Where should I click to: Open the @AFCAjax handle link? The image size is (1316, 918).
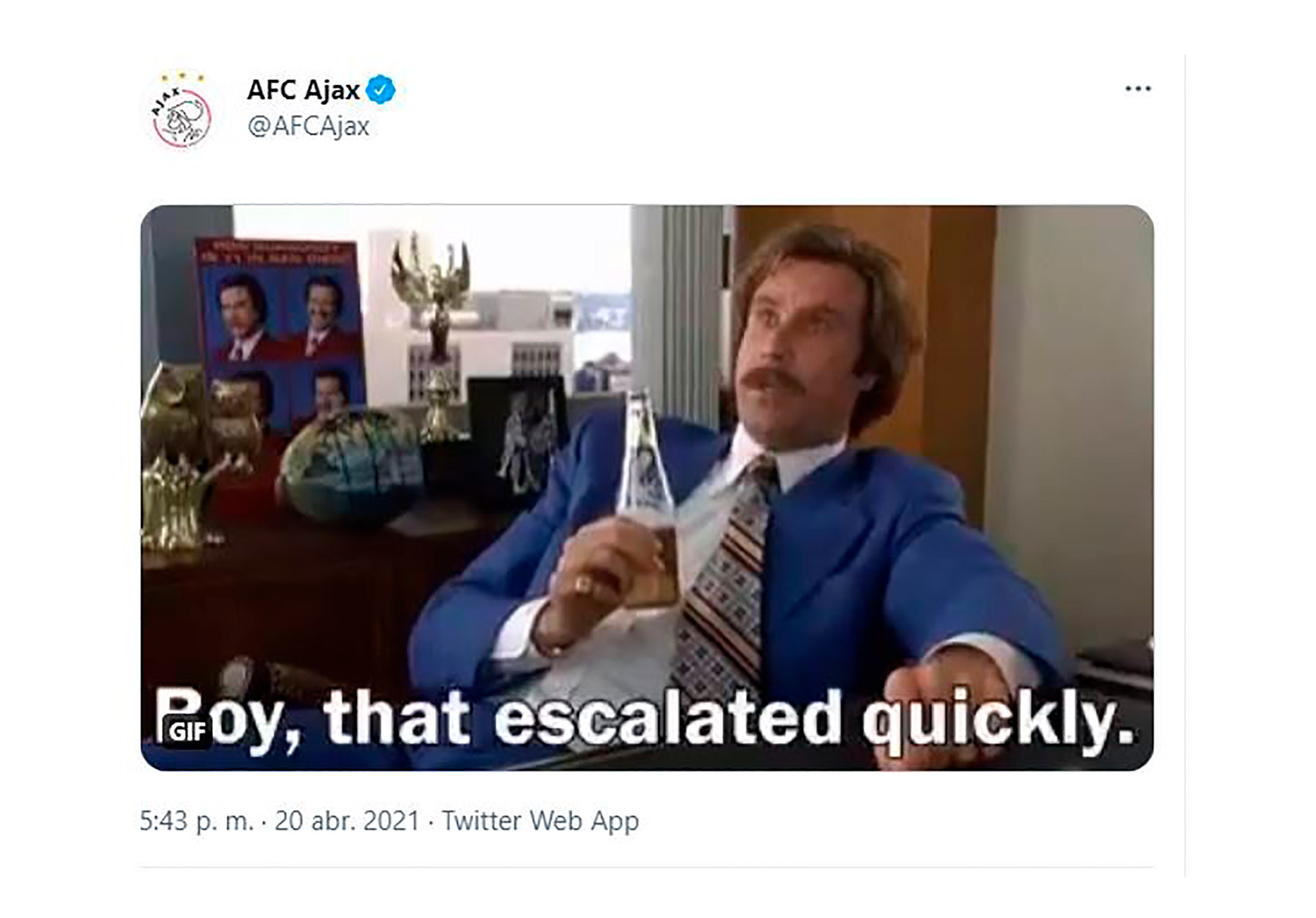tap(308, 126)
